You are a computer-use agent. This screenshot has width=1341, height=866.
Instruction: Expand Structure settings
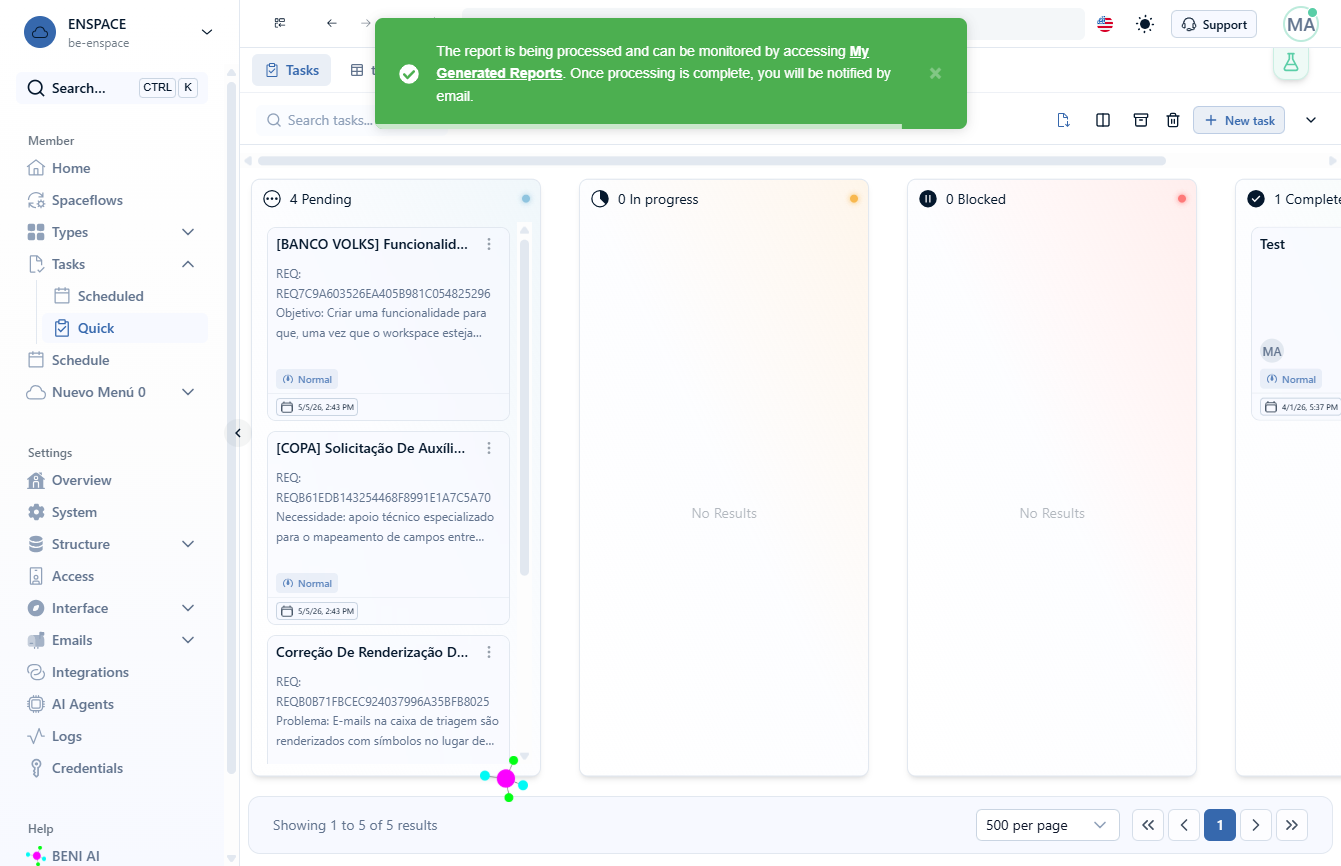pyautogui.click(x=187, y=544)
